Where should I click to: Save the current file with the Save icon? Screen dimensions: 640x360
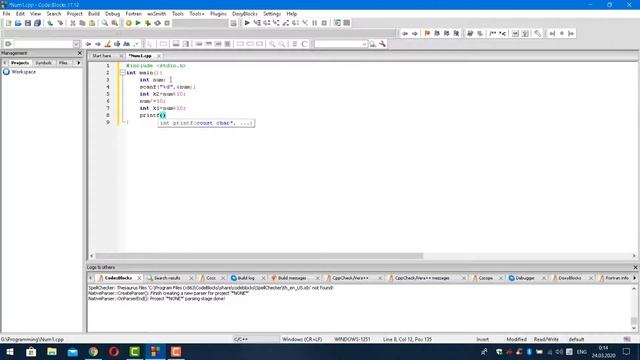28,23
